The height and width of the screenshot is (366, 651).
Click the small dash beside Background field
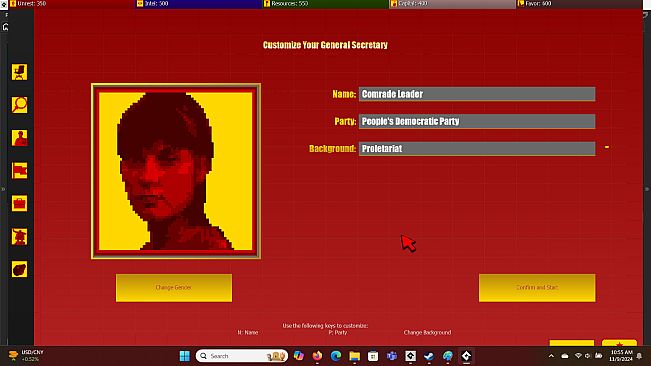607,147
